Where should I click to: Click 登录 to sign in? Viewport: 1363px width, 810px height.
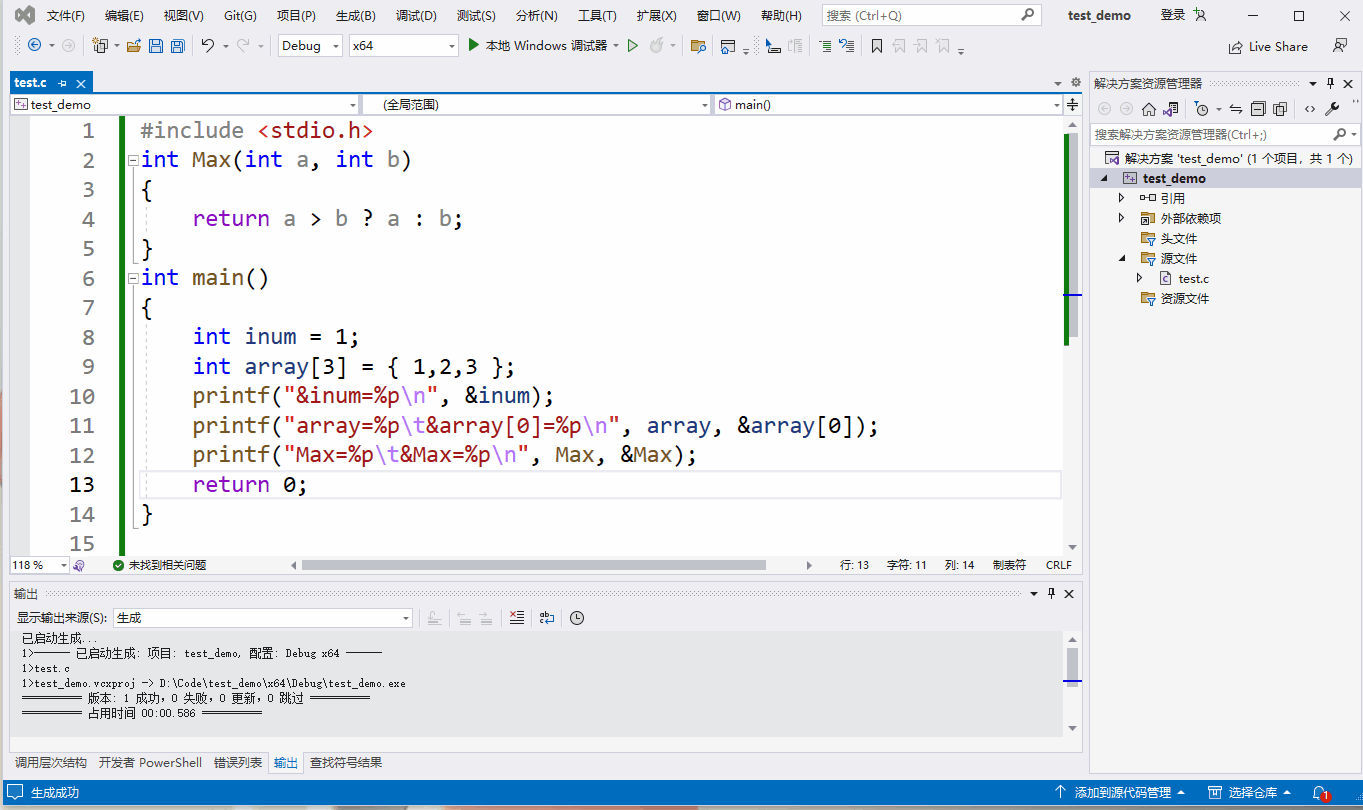tap(1173, 16)
